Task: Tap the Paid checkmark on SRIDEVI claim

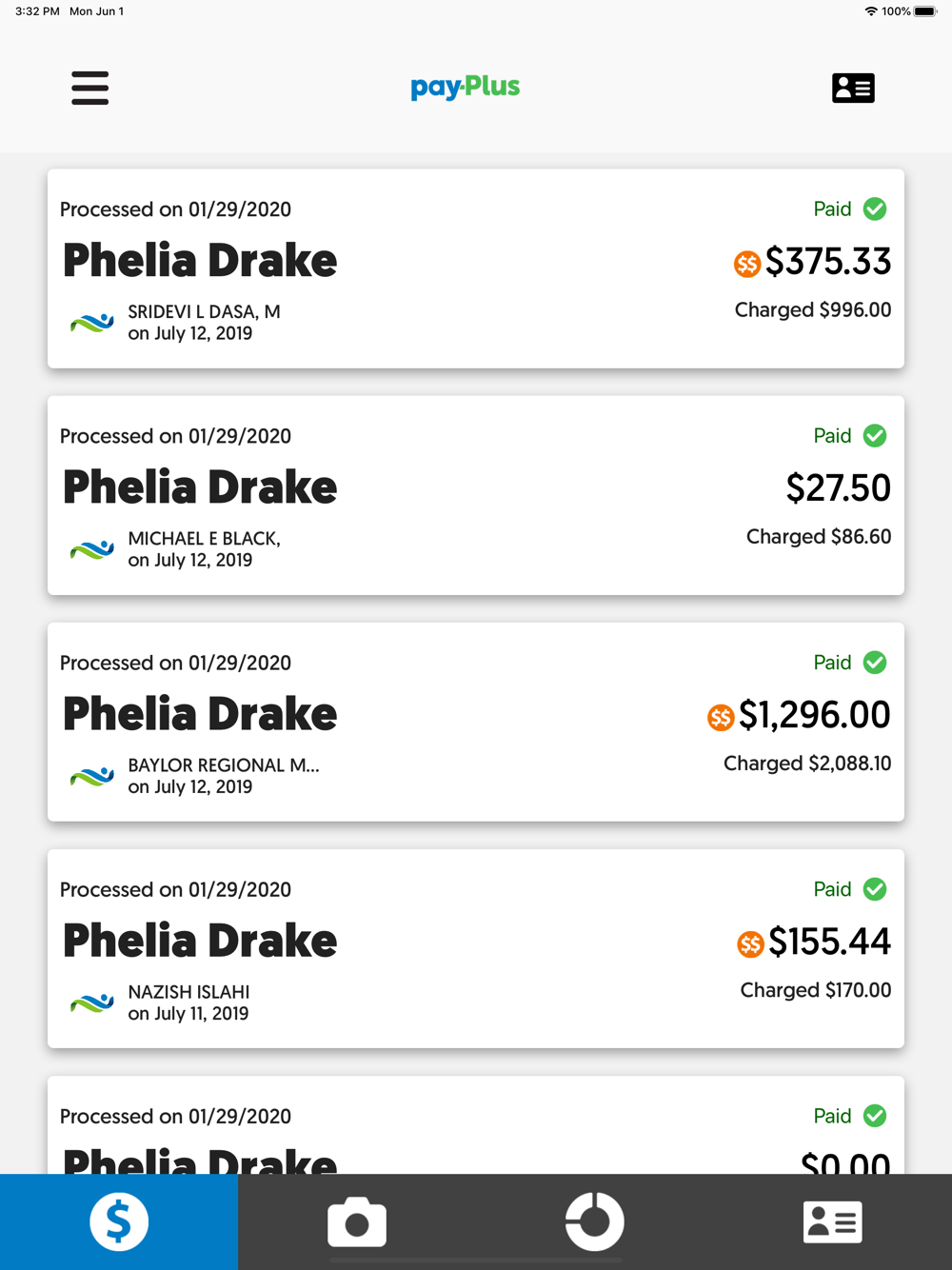Action: (875, 208)
